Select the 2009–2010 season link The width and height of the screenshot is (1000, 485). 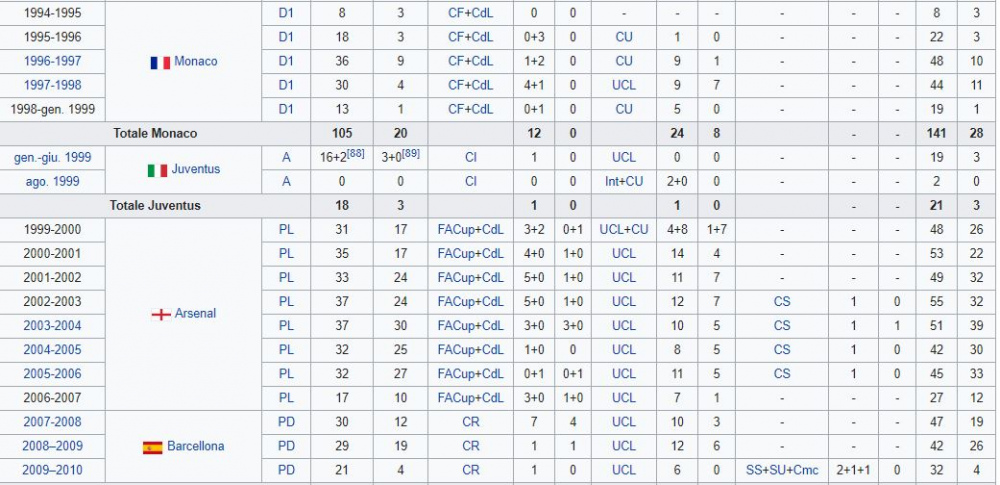point(52,470)
